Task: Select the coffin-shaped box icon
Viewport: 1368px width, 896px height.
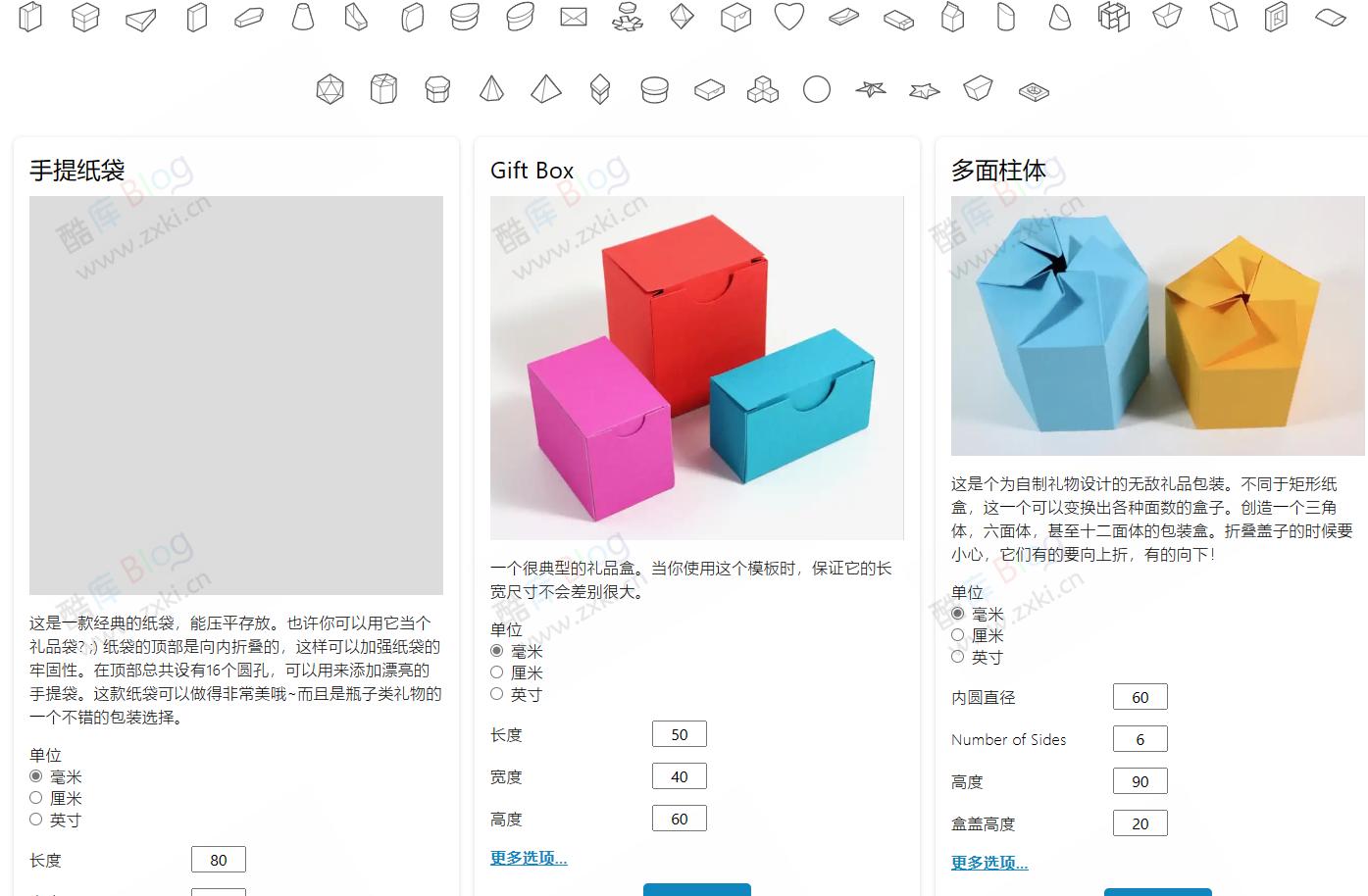Action: coord(249,18)
